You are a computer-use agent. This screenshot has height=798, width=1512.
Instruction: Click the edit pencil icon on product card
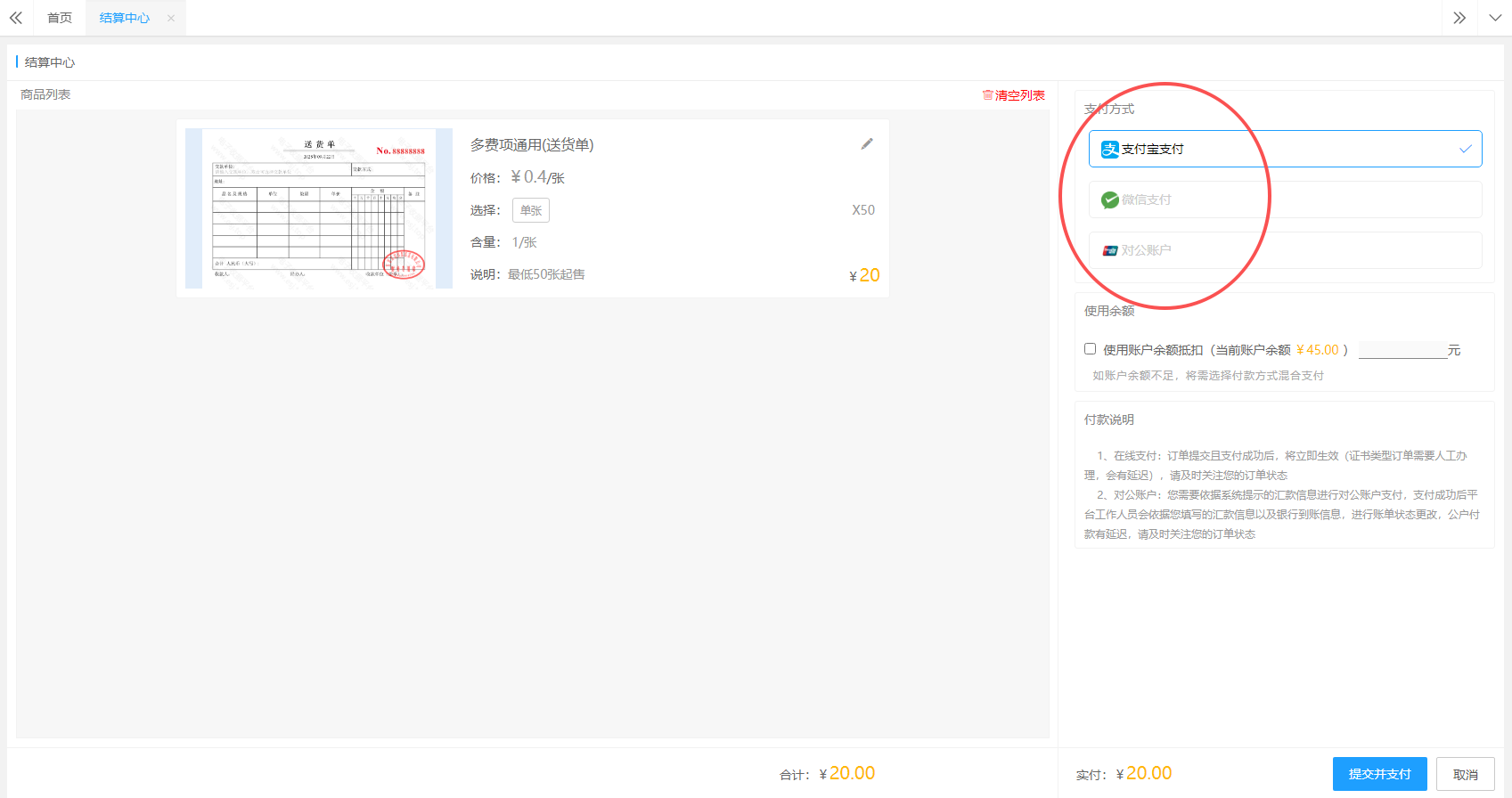[x=867, y=144]
